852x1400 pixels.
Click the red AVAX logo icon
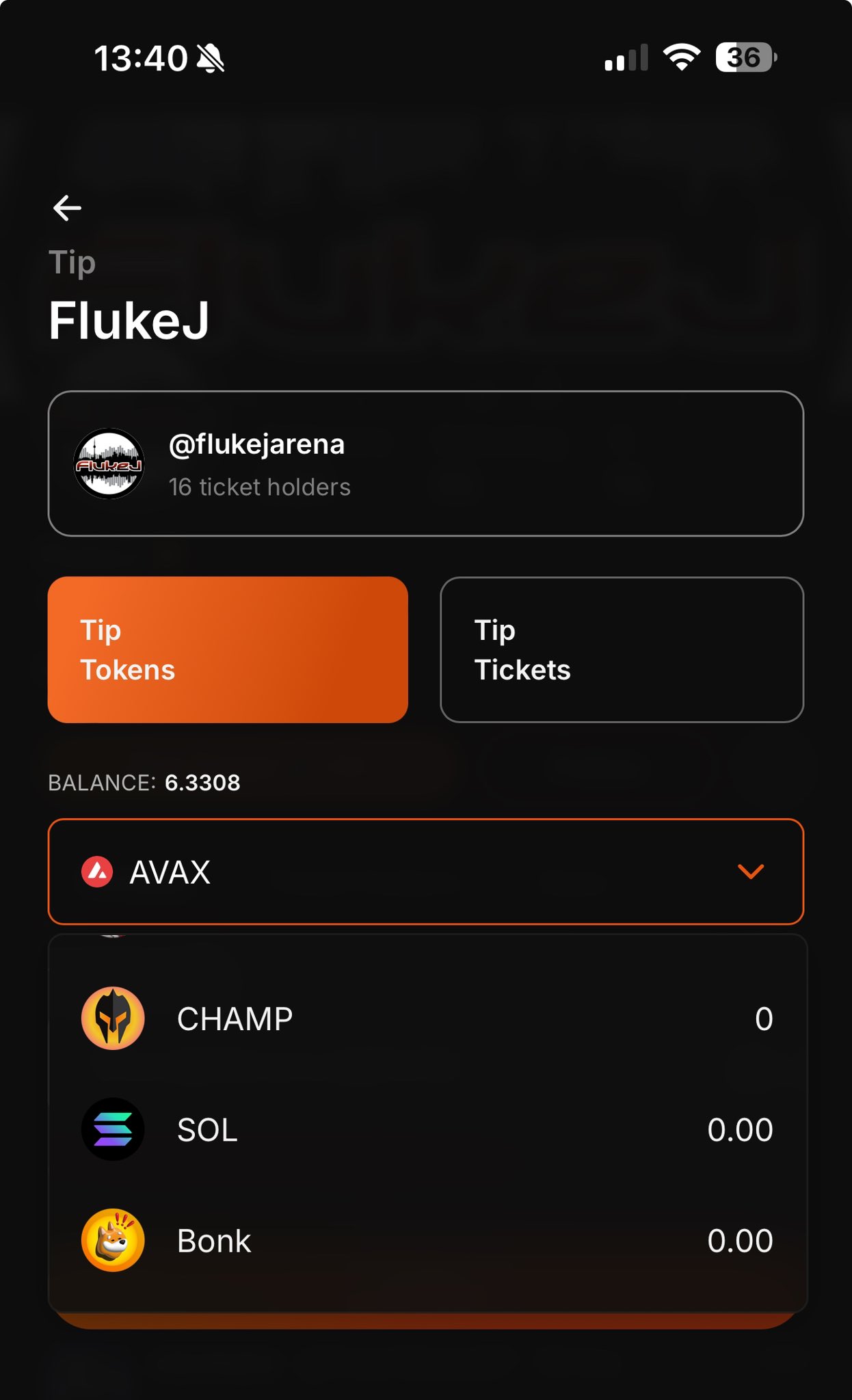click(x=97, y=872)
